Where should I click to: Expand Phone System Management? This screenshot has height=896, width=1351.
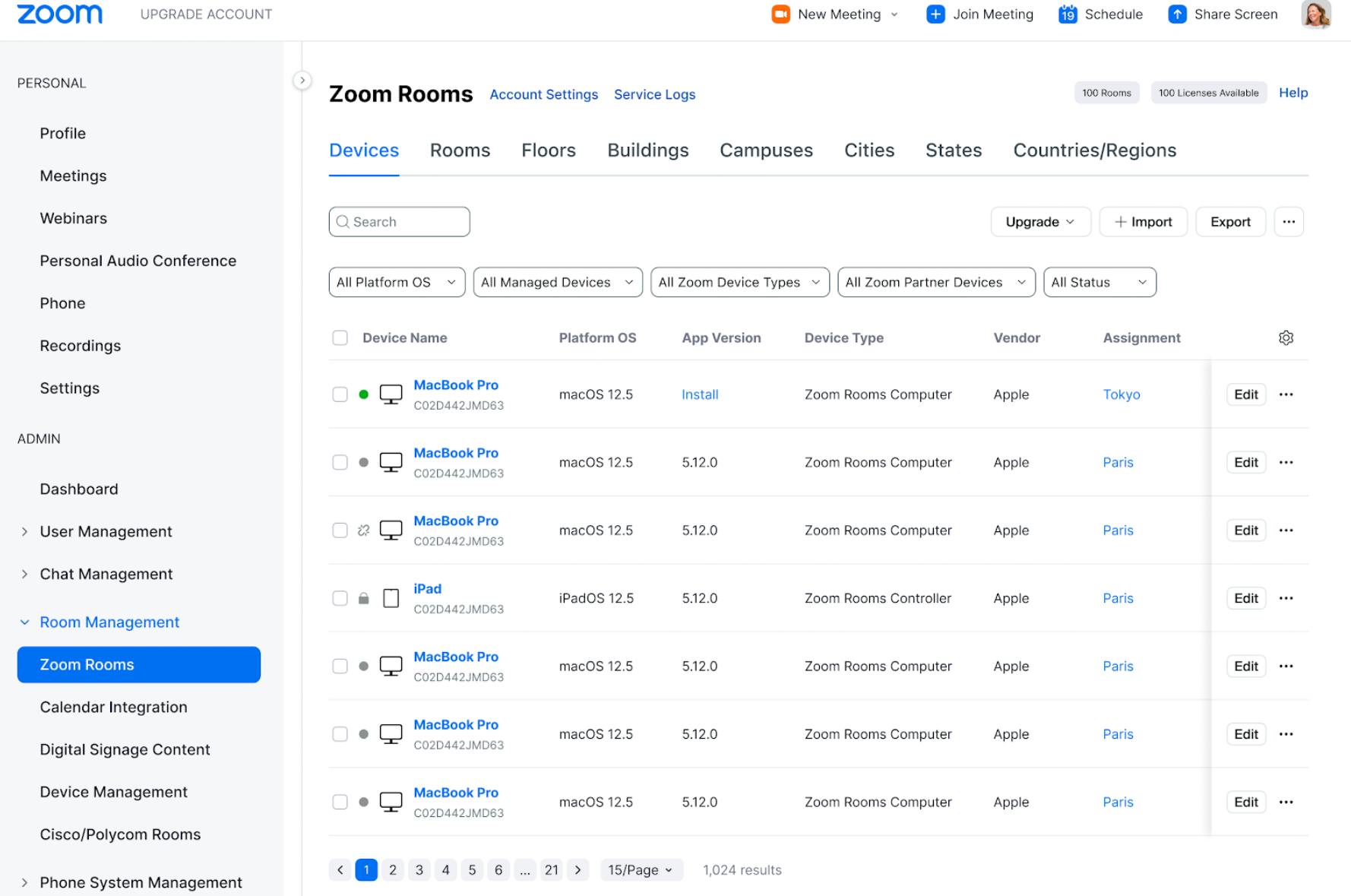24,883
